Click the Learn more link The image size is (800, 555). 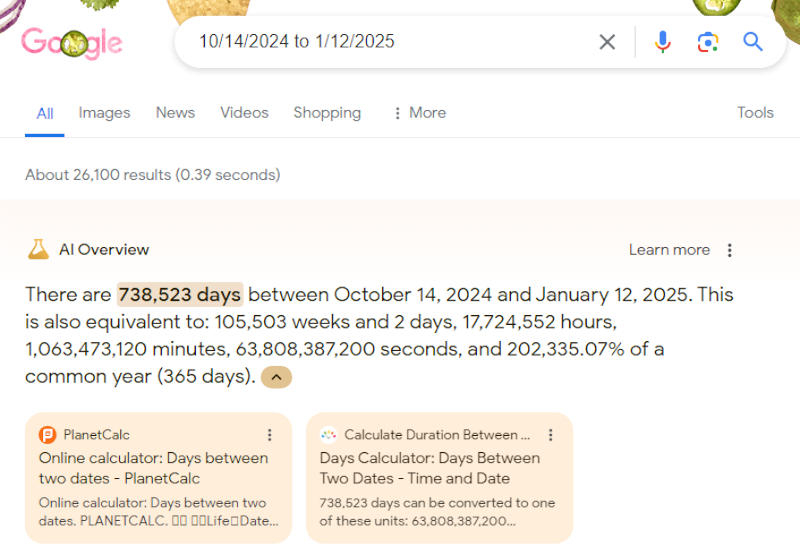tap(669, 250)
